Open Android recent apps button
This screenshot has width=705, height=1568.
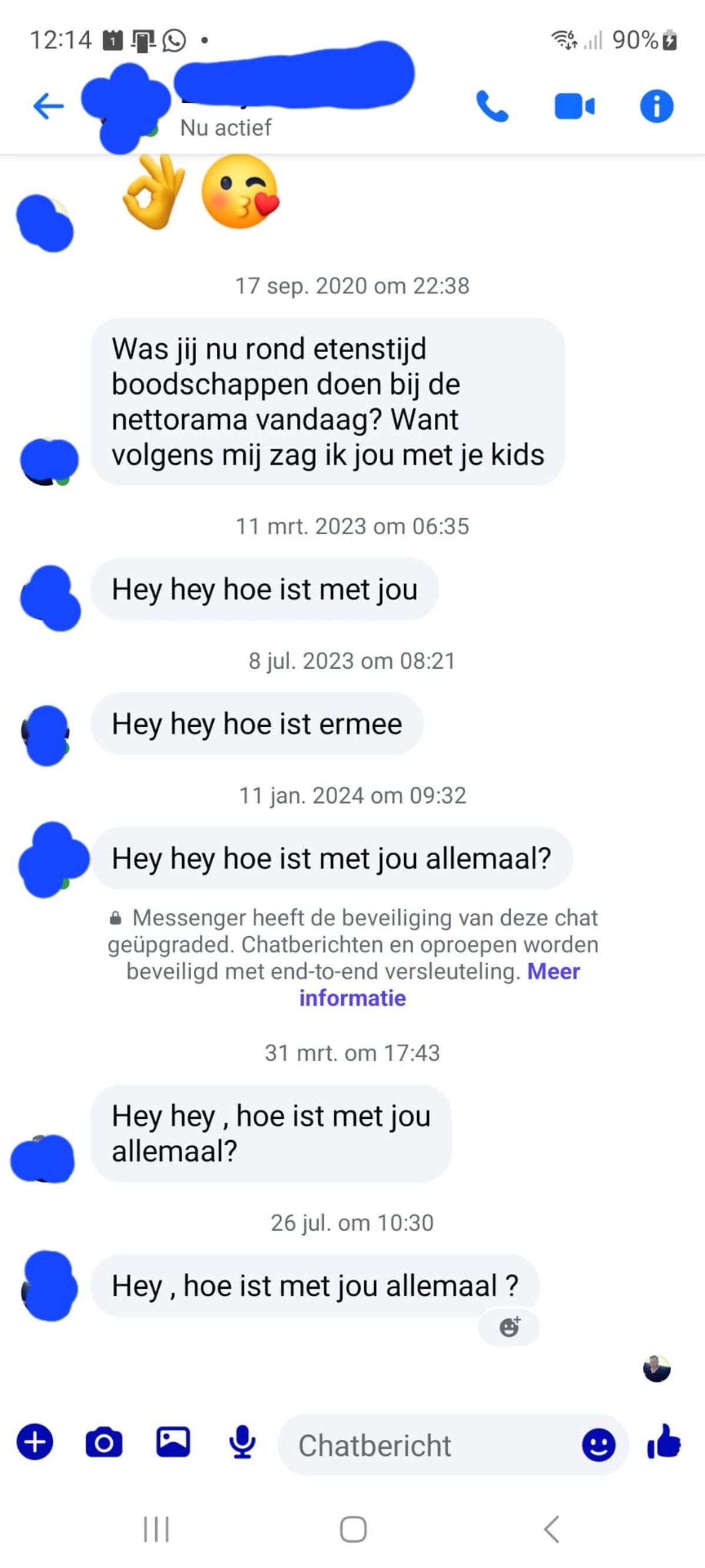[x=156, y=1529]
